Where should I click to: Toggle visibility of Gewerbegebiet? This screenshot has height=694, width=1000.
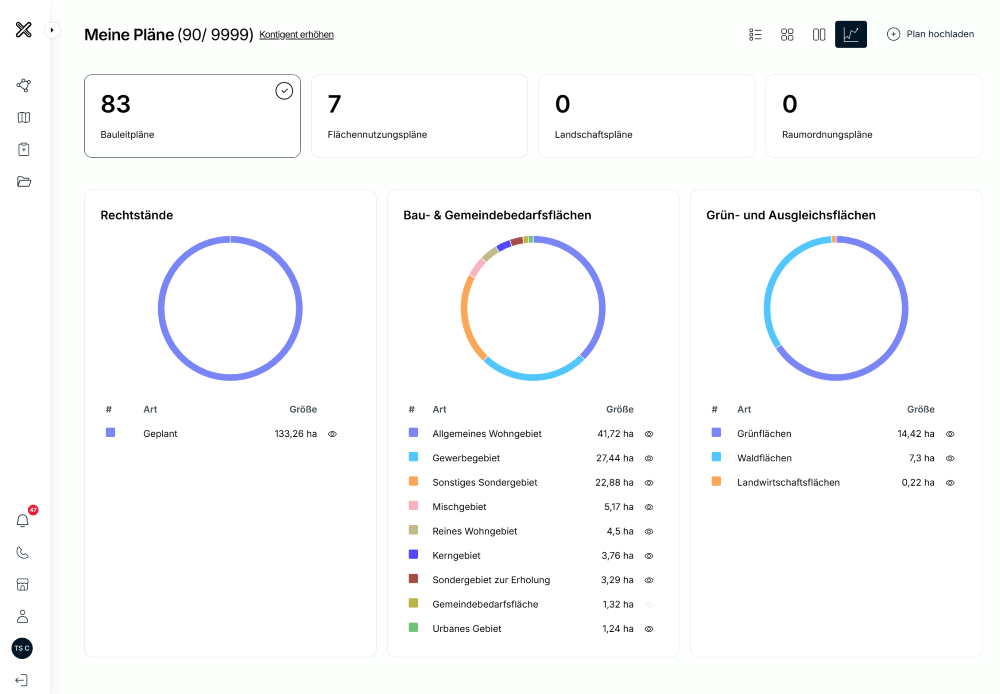tap(649, 458)
